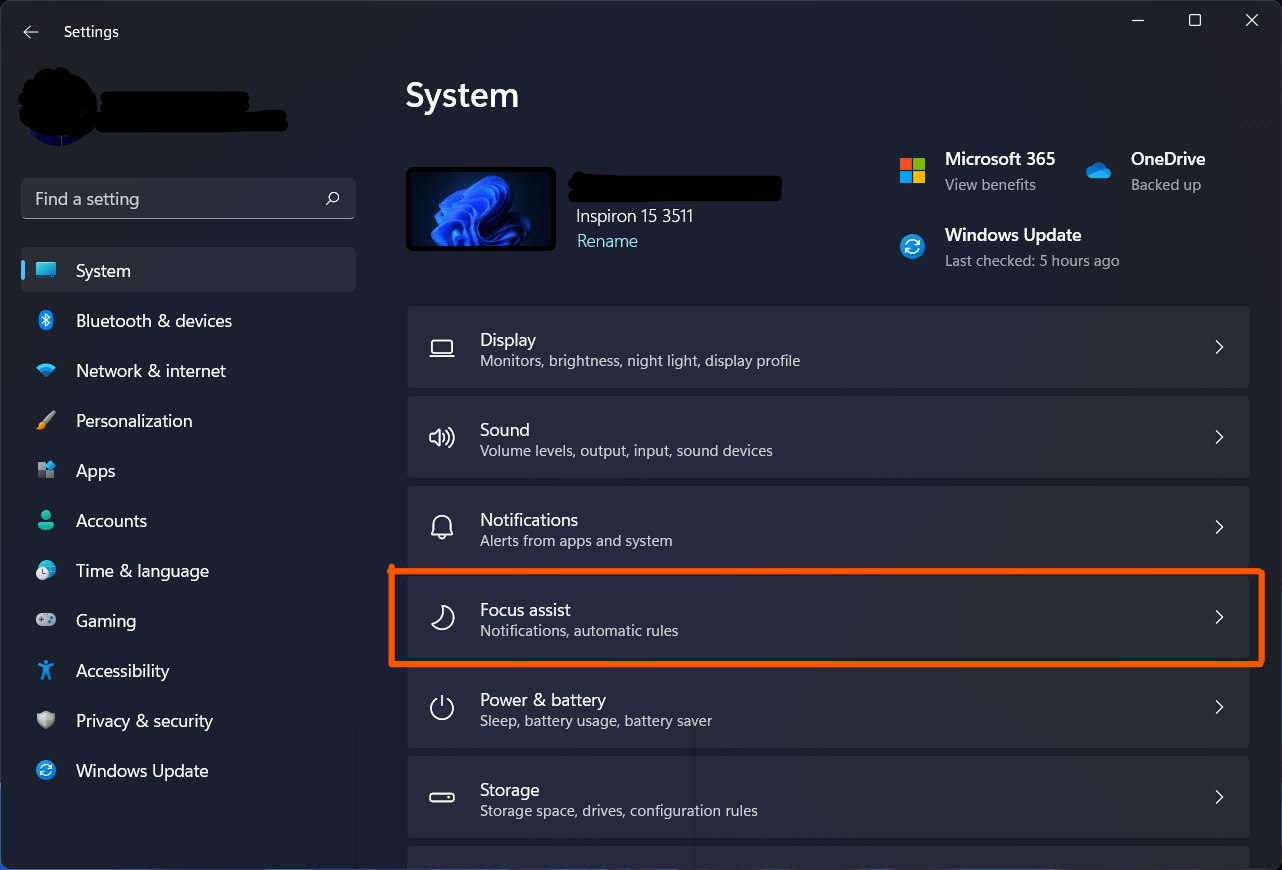Expand the Sound settings row chevron
1282x870 pixels.
(1219, 437)
